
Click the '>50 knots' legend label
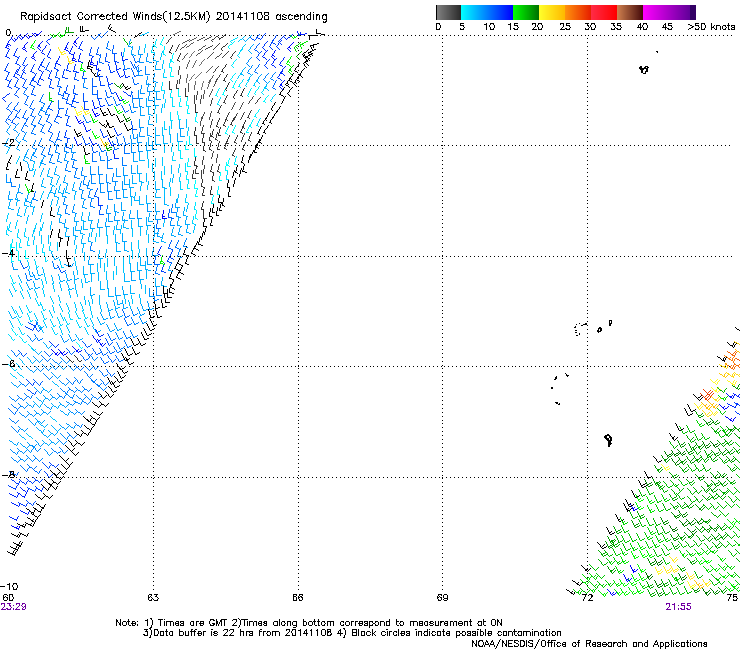[x=711, y=27]
